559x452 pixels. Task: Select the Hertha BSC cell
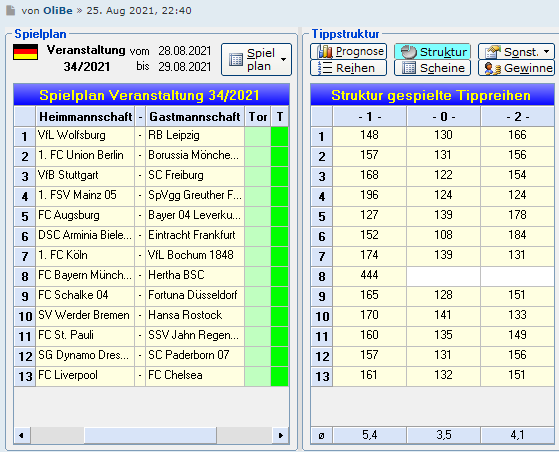[195, 276]
